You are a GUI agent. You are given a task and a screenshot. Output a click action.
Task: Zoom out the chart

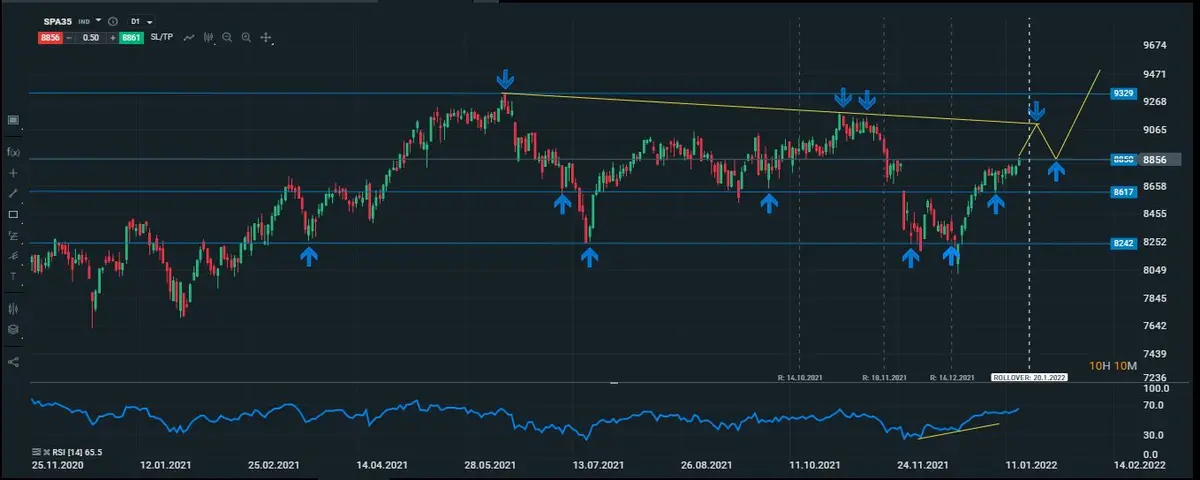[x=227, y=37]
